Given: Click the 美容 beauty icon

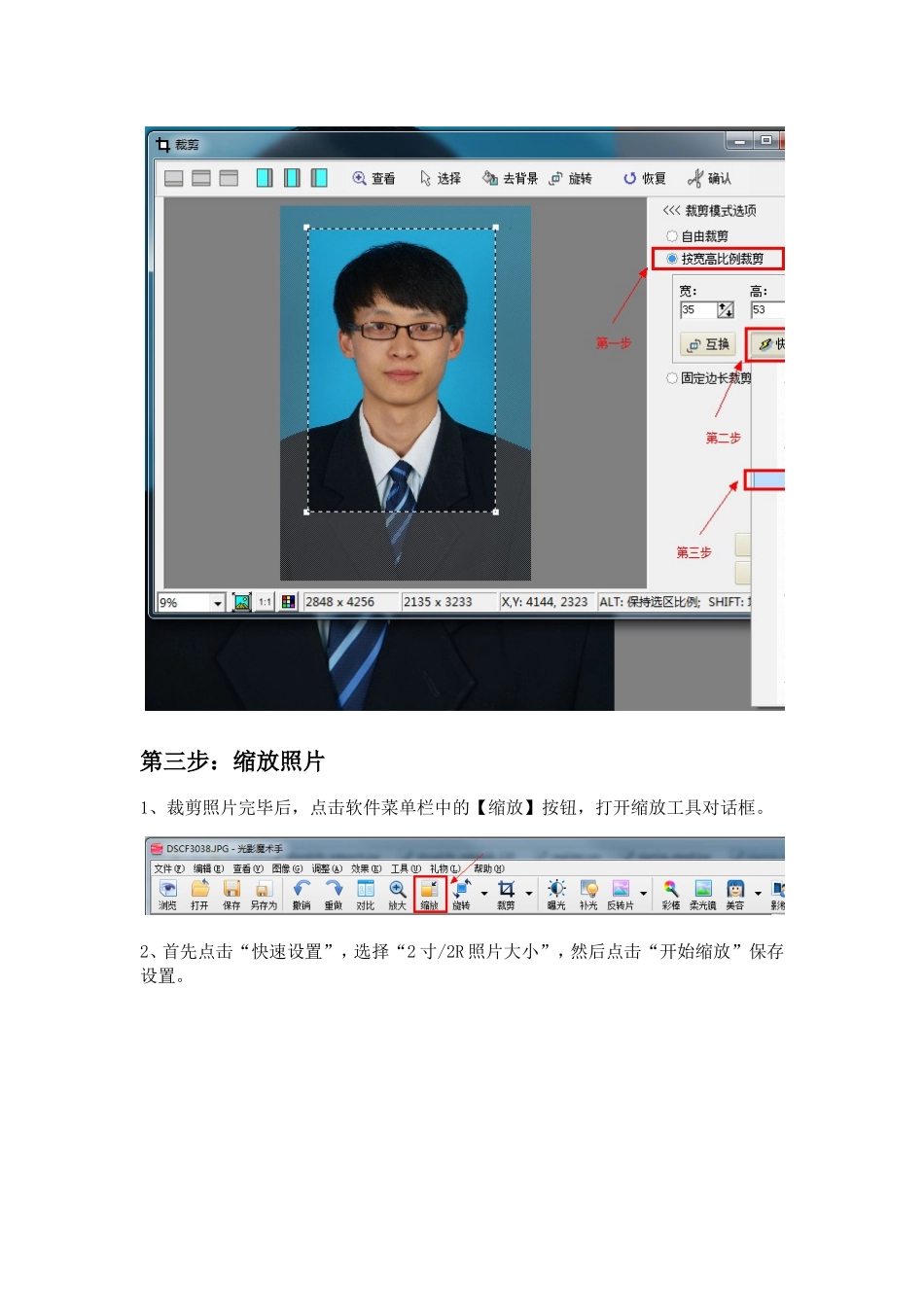Looking at the screenshot, I should (735, 895).
